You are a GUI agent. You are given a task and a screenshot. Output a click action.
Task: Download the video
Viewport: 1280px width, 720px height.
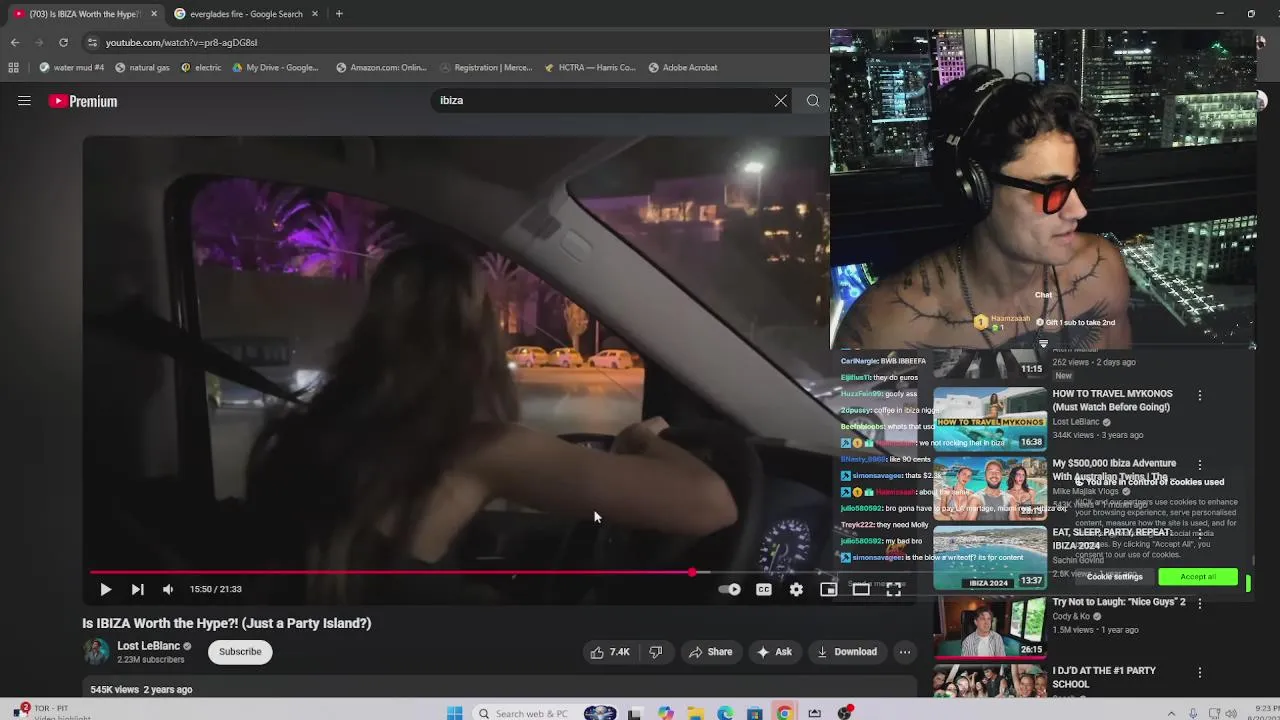coord(847,652)
